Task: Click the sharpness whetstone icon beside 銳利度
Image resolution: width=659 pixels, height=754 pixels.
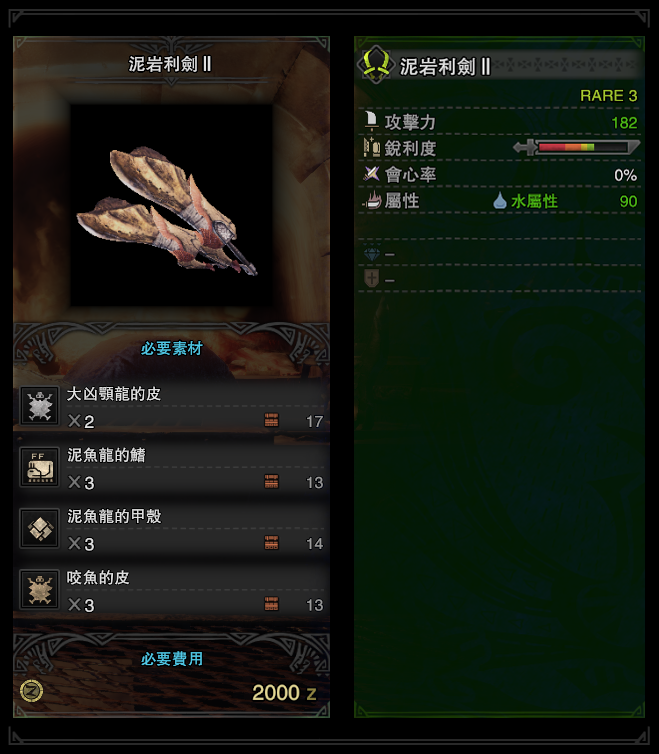Action: tap(371, 148)
